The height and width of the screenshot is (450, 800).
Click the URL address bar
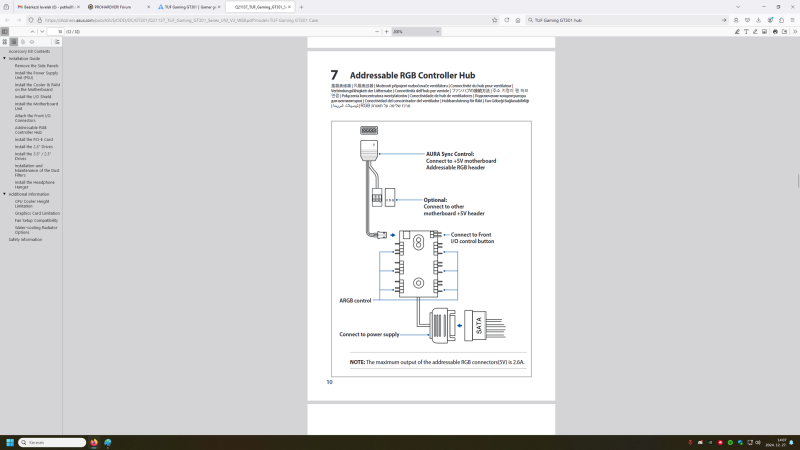coord(265,20)
